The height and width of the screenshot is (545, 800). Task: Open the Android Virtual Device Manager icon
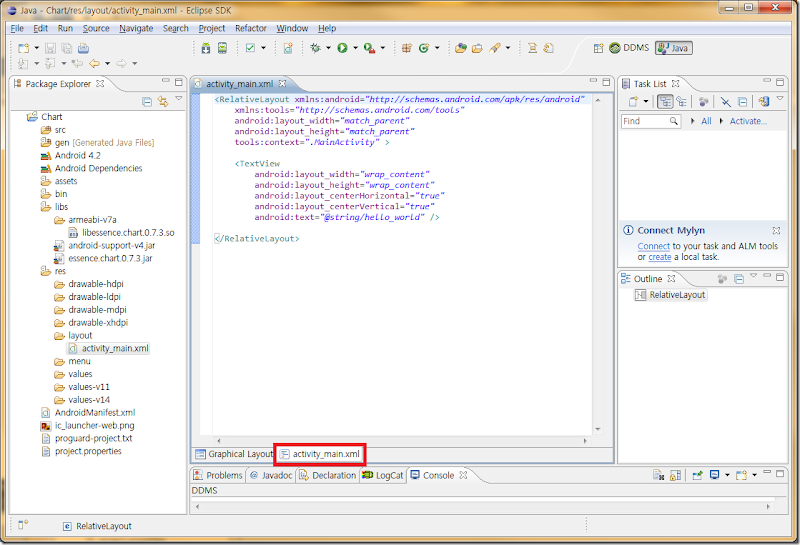(x=222, y=48)
